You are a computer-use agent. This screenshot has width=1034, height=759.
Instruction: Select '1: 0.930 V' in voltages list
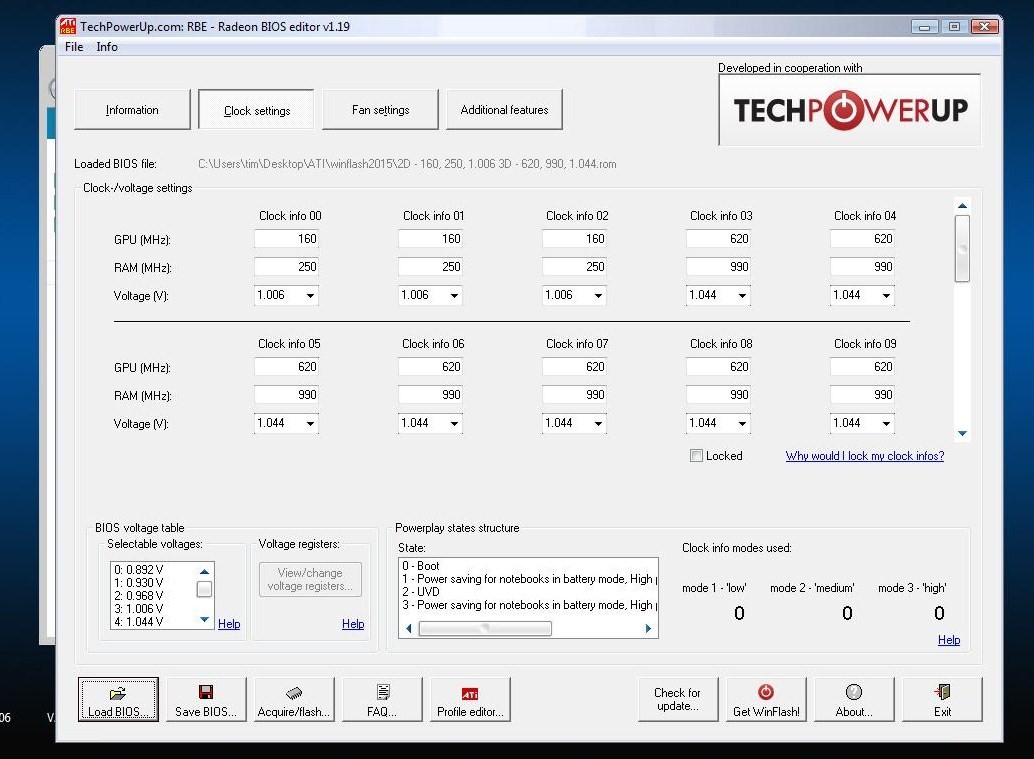[138, 583]
